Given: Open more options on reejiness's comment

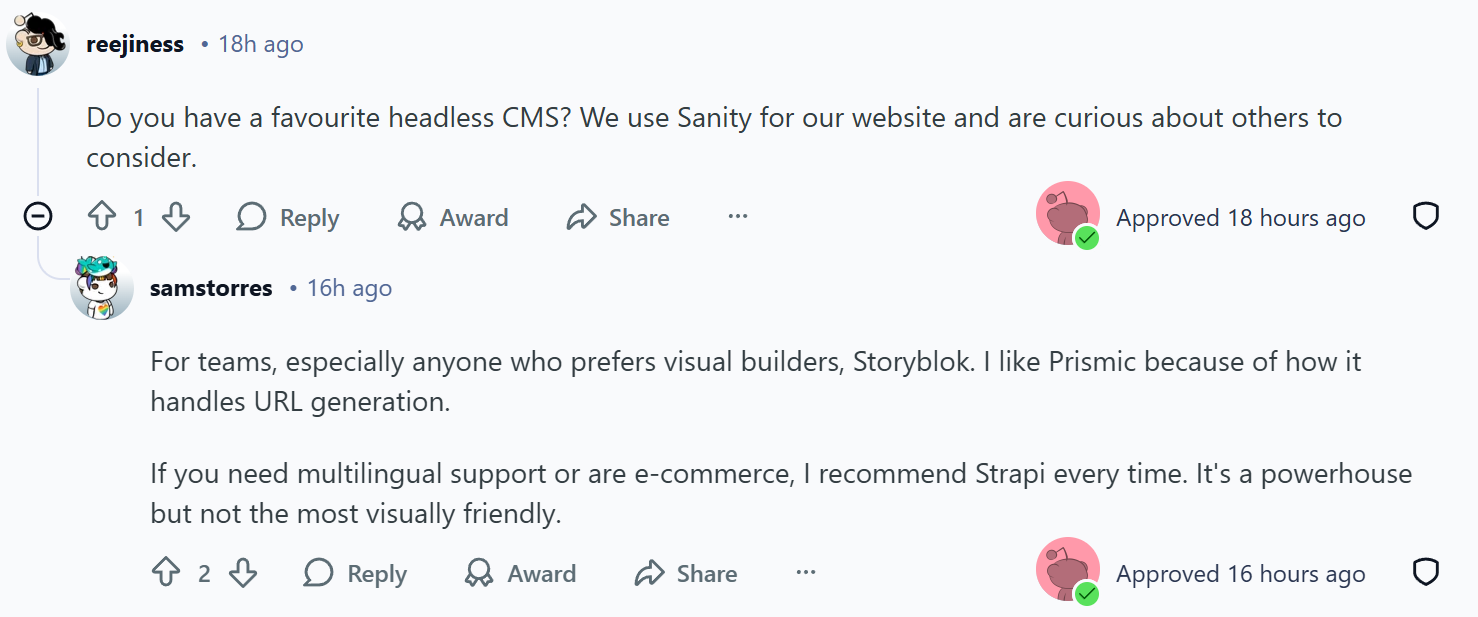Looking at the screenshot, I should tap(738, 217).
